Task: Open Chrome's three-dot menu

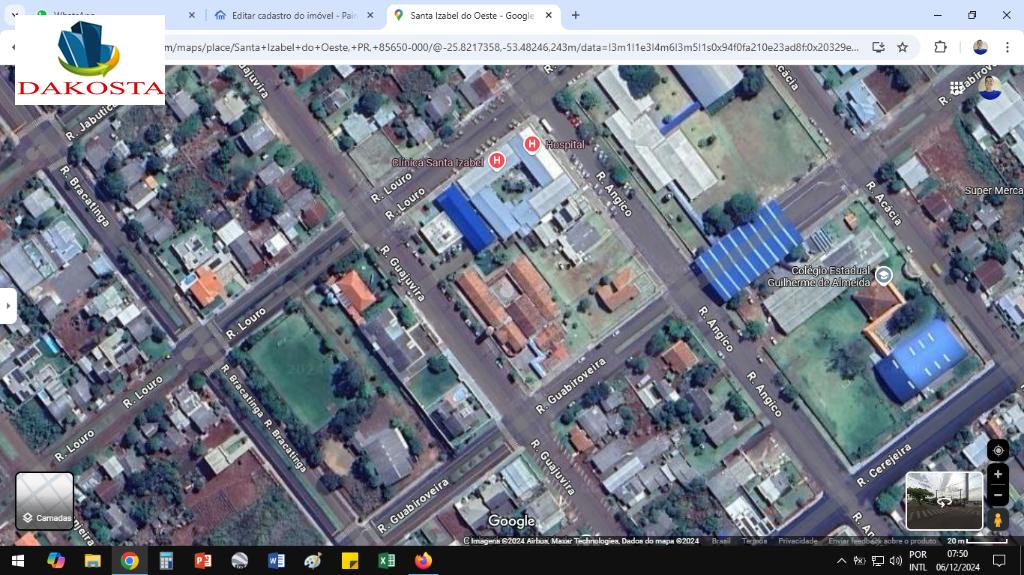Action: click(x=1007, y=47)
